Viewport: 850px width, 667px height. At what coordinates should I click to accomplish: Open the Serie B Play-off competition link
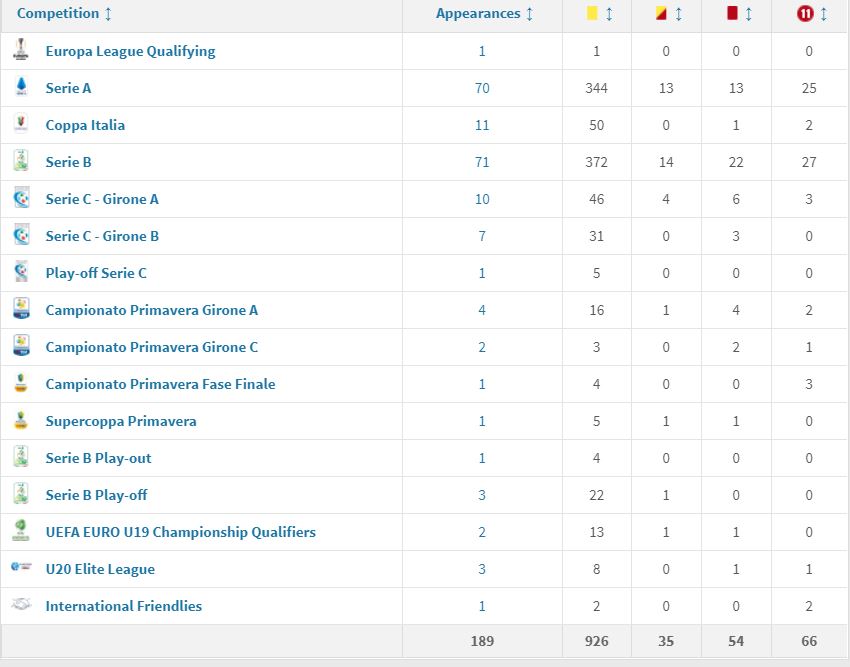pyautogui.click(x=96, y=495)
